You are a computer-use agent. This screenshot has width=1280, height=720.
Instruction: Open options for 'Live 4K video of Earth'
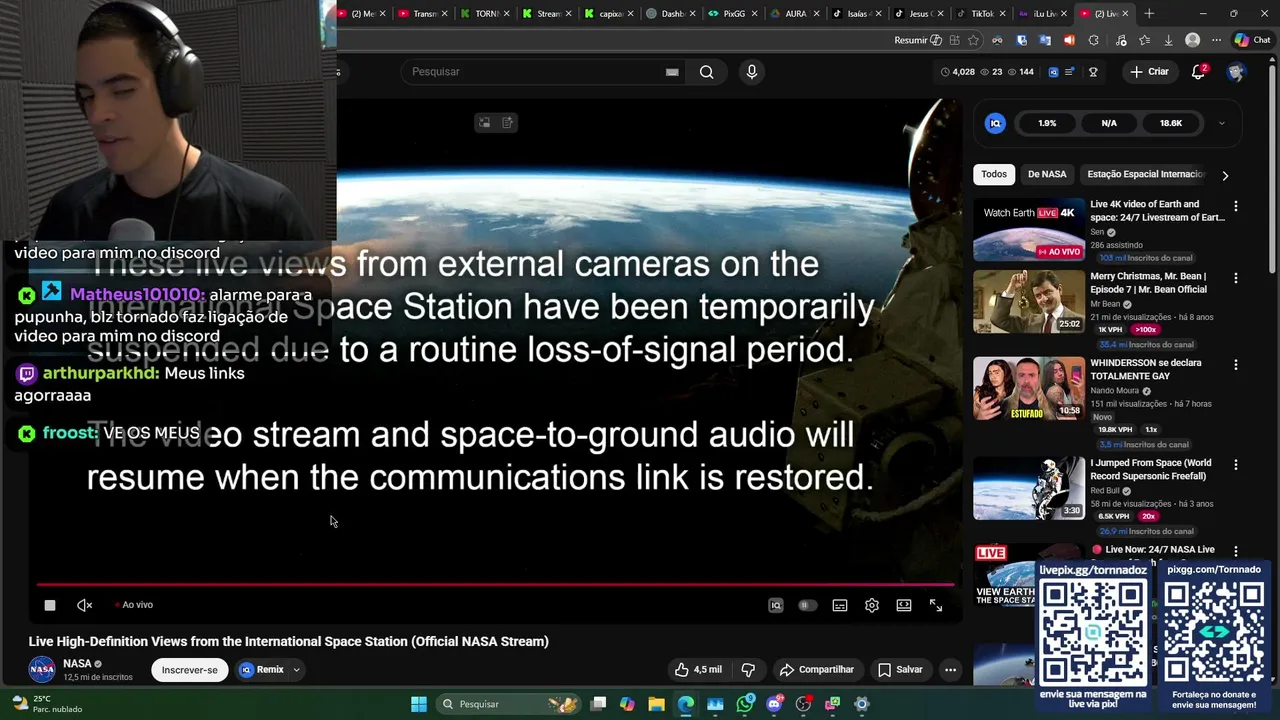(x=1236, y=206)
